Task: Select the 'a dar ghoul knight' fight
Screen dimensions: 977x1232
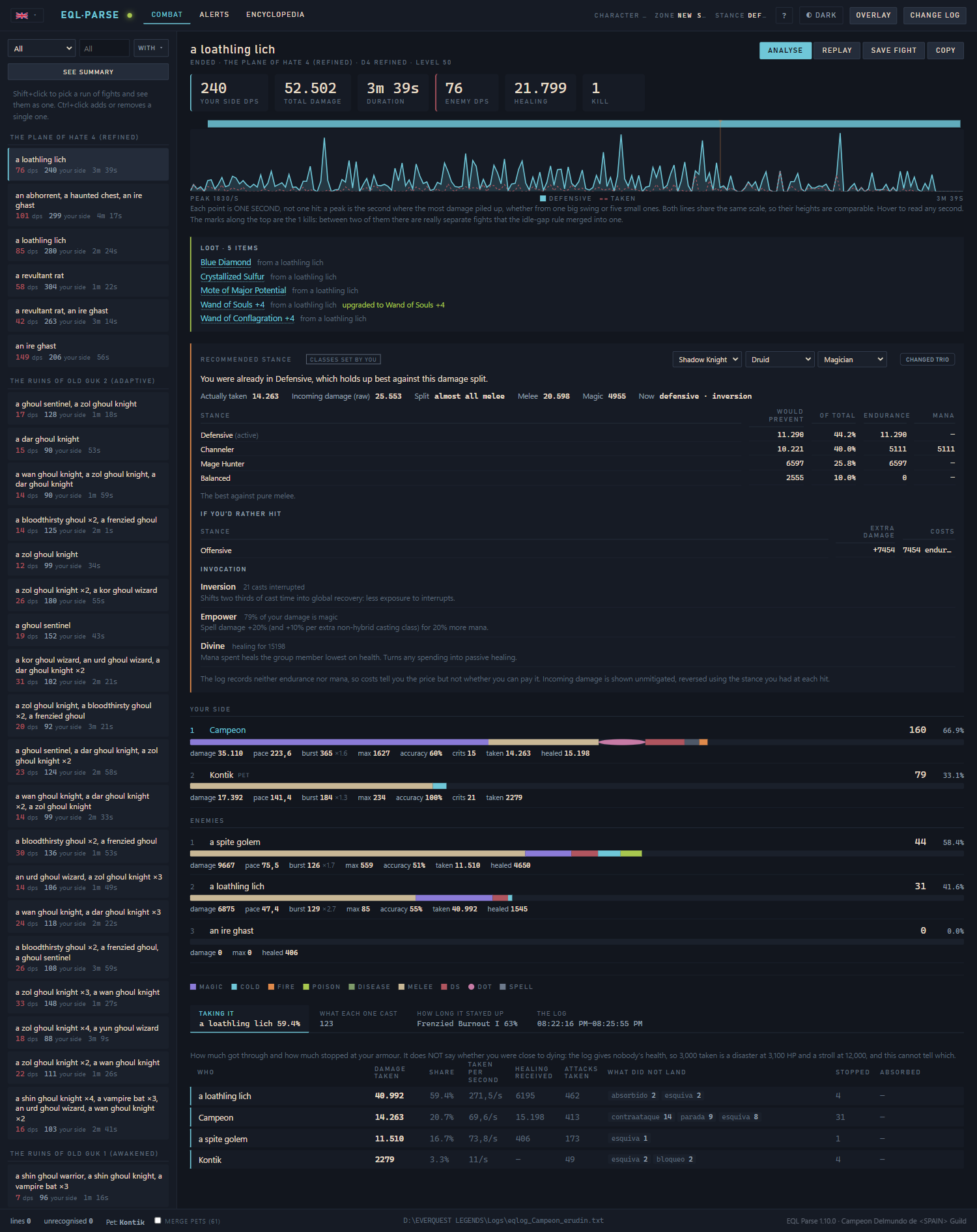Action: point(88,444)
